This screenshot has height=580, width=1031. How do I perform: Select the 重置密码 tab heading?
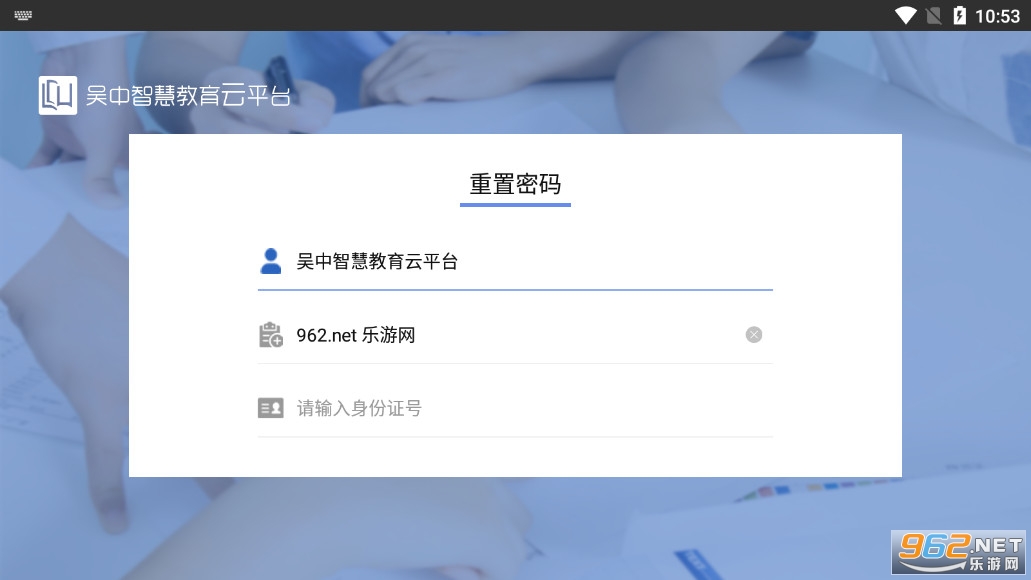[515, 183]
